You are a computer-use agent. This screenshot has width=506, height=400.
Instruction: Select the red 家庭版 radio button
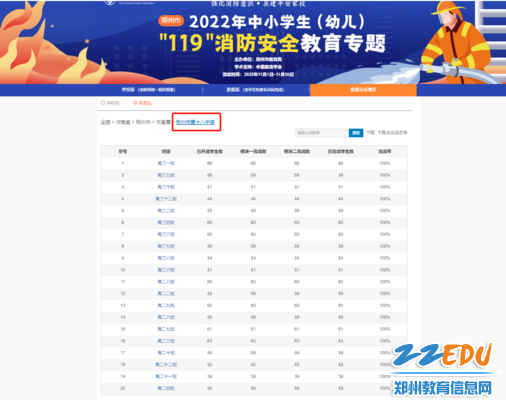(x=142, y=103)
